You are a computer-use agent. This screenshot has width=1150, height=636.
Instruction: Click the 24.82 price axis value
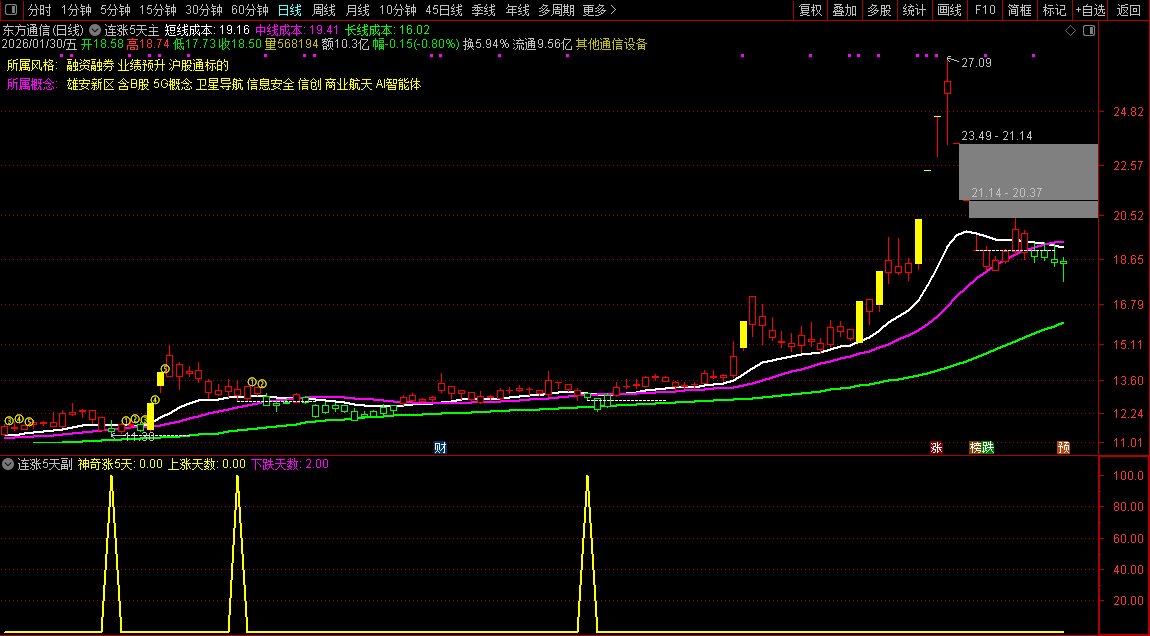click(1128, 112)
